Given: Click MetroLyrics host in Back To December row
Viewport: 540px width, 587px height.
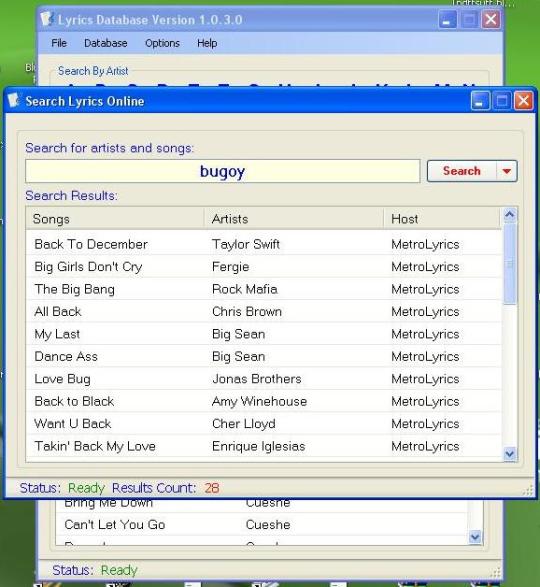Looking at the screenshot, I should point(425,244).
